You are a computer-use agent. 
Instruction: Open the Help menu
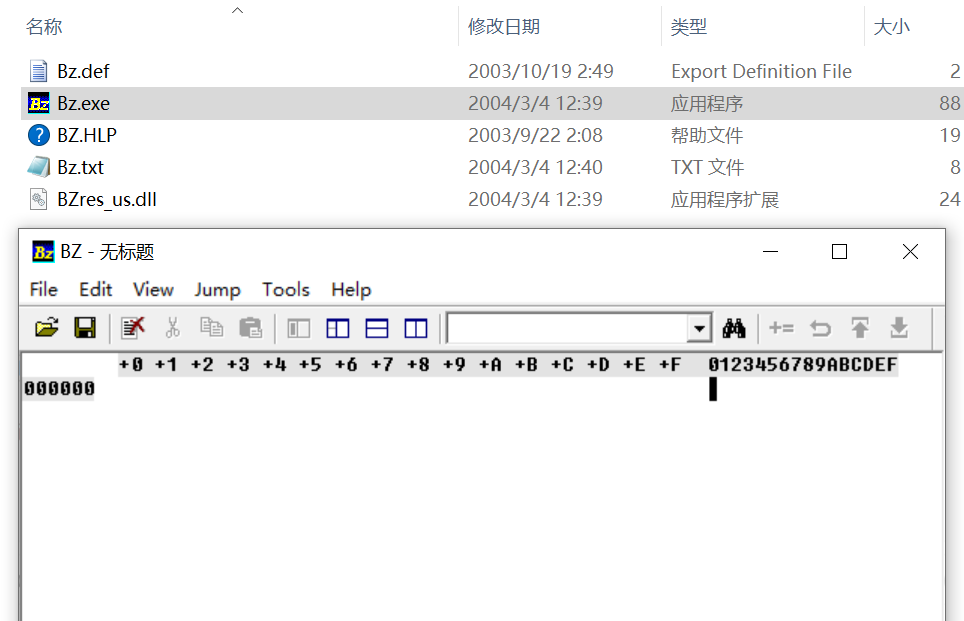coord(351,289)
